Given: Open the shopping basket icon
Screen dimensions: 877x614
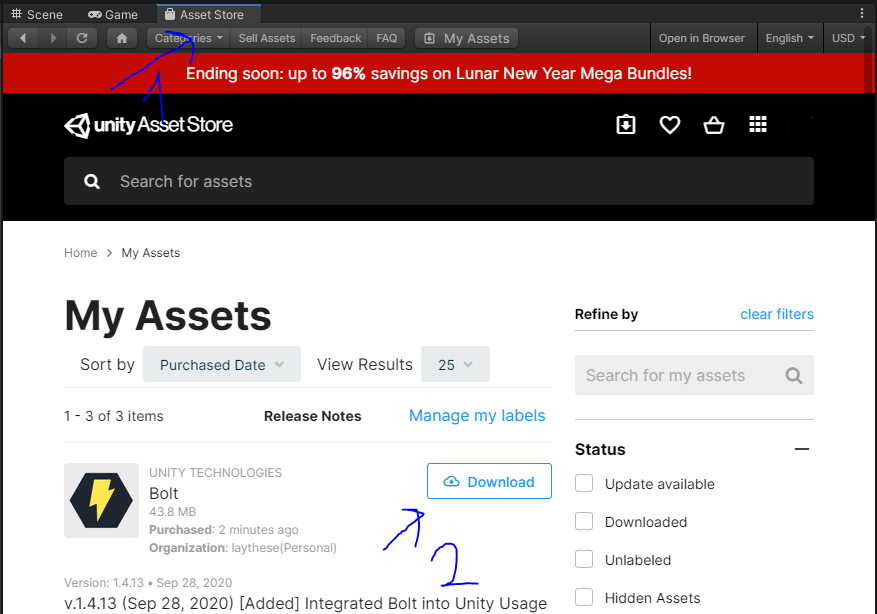Looking at the screenshot, I should pos(714,124).
